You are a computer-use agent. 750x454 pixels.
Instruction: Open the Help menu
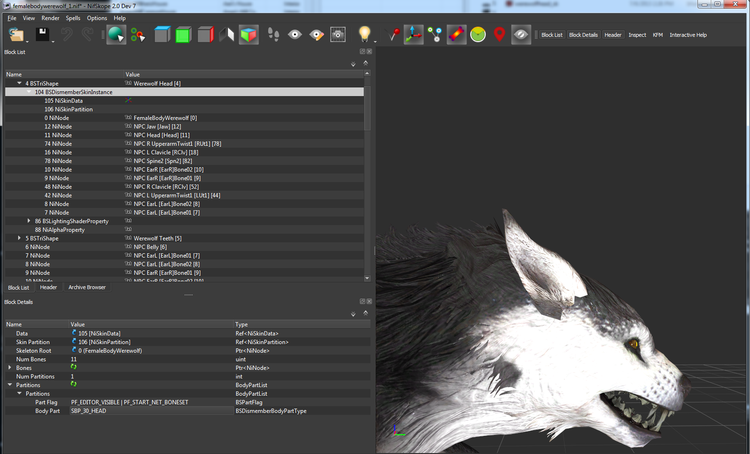(x=120, y=18)
